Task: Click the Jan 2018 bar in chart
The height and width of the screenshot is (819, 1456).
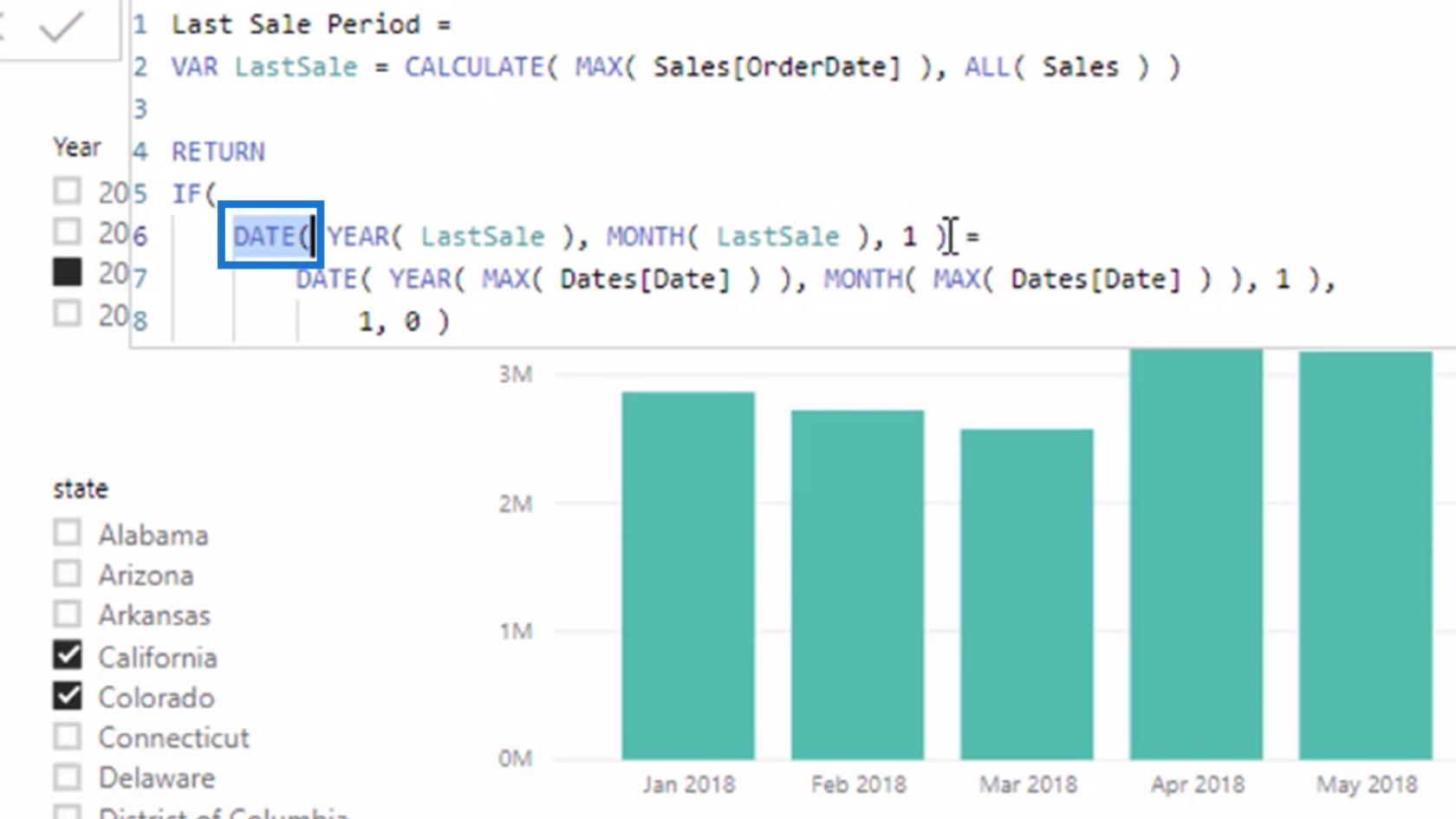Action: pos(687,575)
